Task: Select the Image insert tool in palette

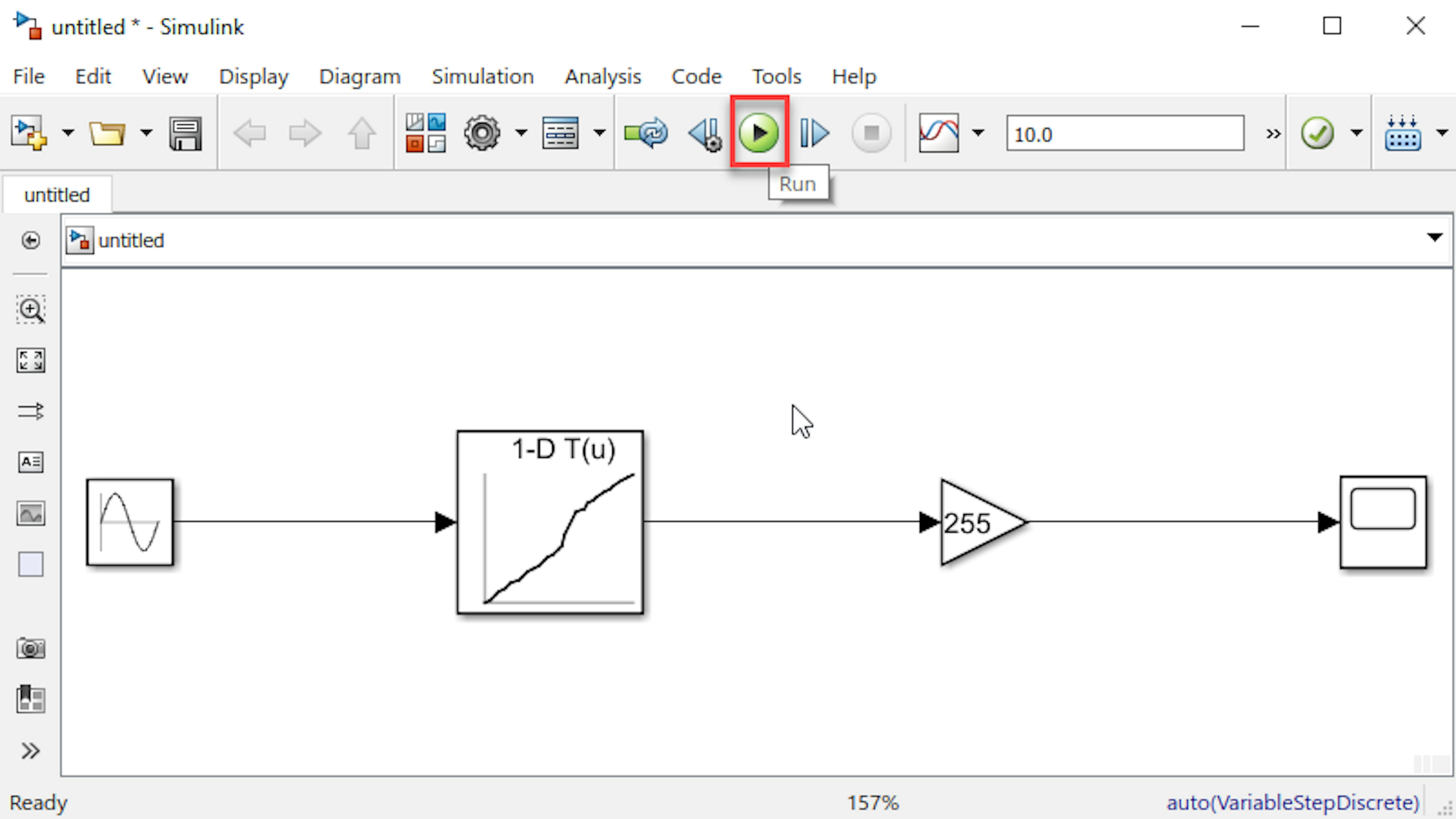Action: [x=31, y=513]
